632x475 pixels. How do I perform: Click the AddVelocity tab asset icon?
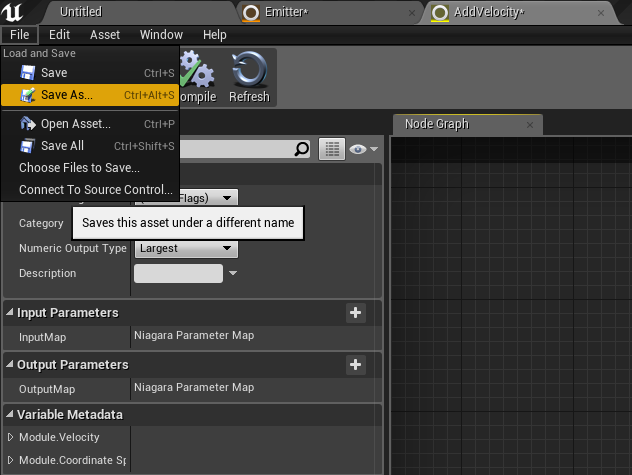pyautogui.click(x=440, y=12)
